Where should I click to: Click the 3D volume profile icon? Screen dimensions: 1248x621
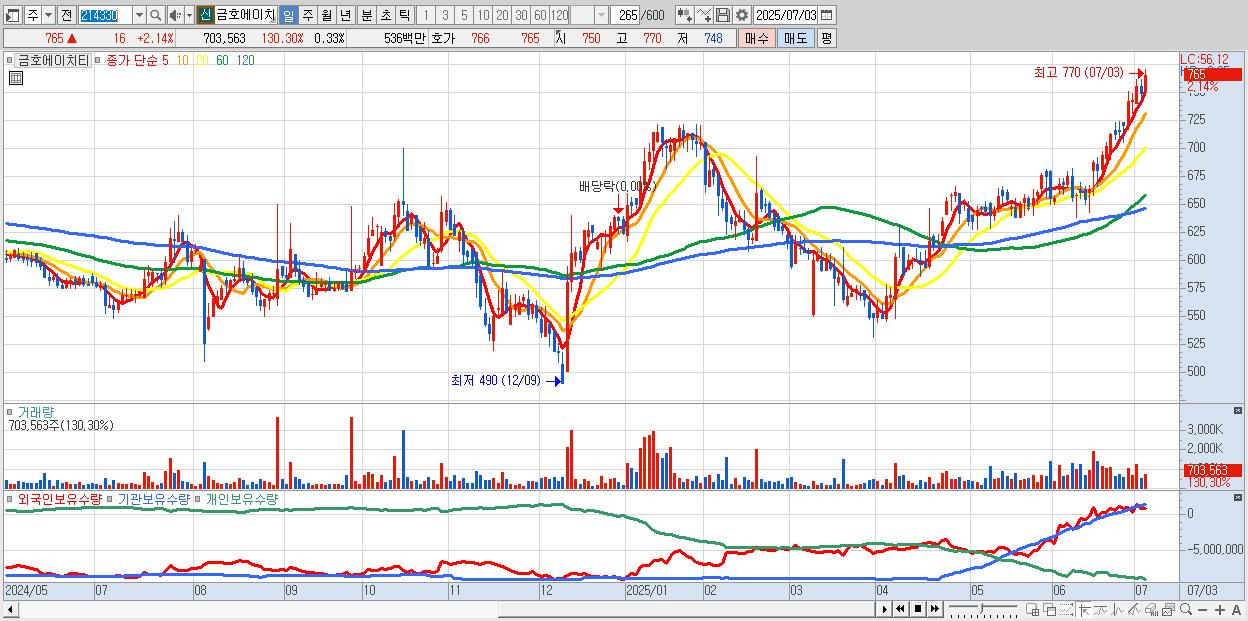[x=1151, y=609]
